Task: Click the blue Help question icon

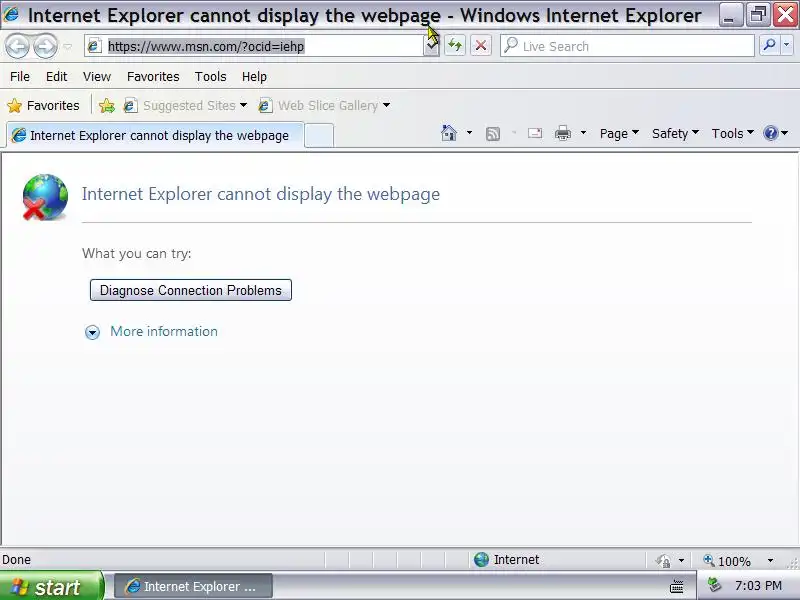Action: [770, 134]
